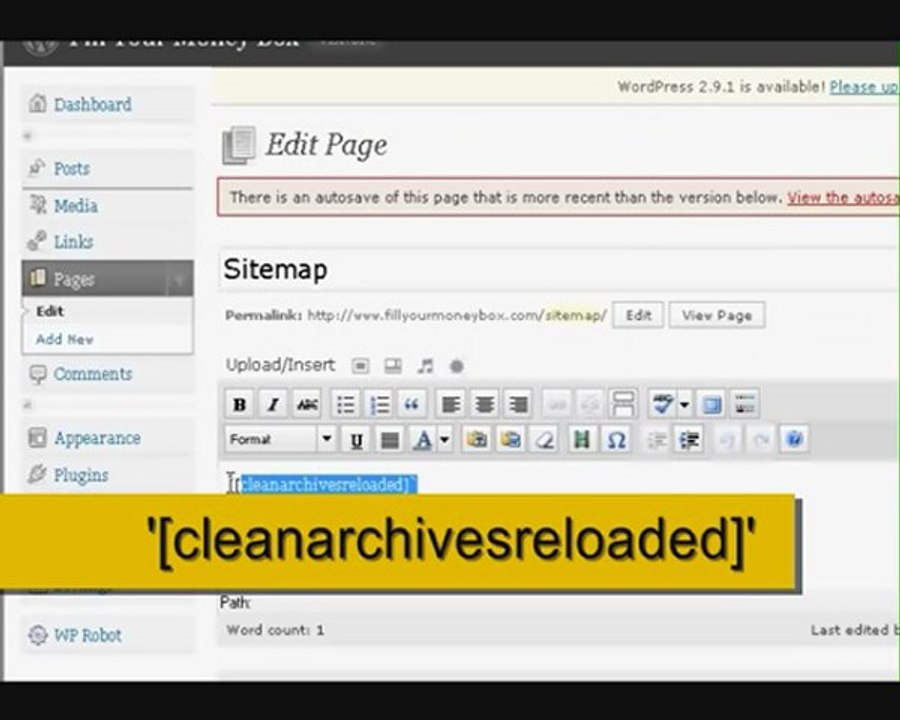Click the permalink slug sitemap
The width and height of the screenshot is (900, 720).
(x=575, y=315)
